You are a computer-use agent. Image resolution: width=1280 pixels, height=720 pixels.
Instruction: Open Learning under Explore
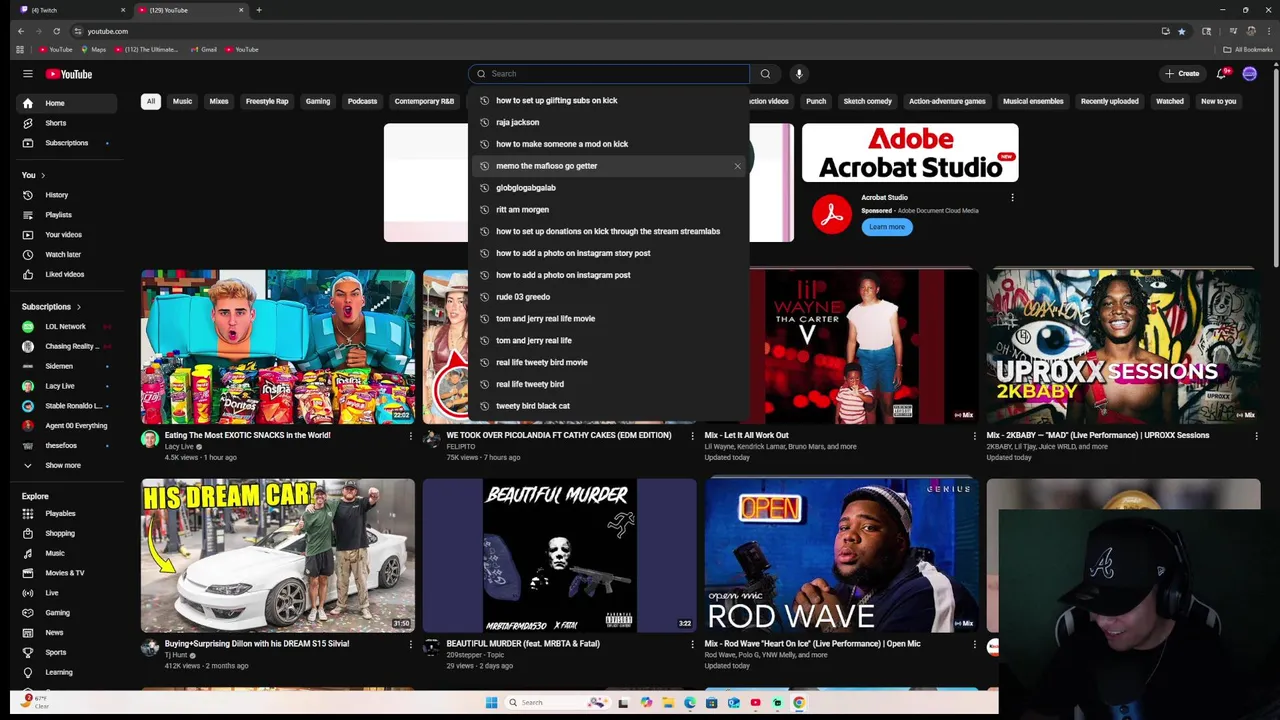click(58, 672)
